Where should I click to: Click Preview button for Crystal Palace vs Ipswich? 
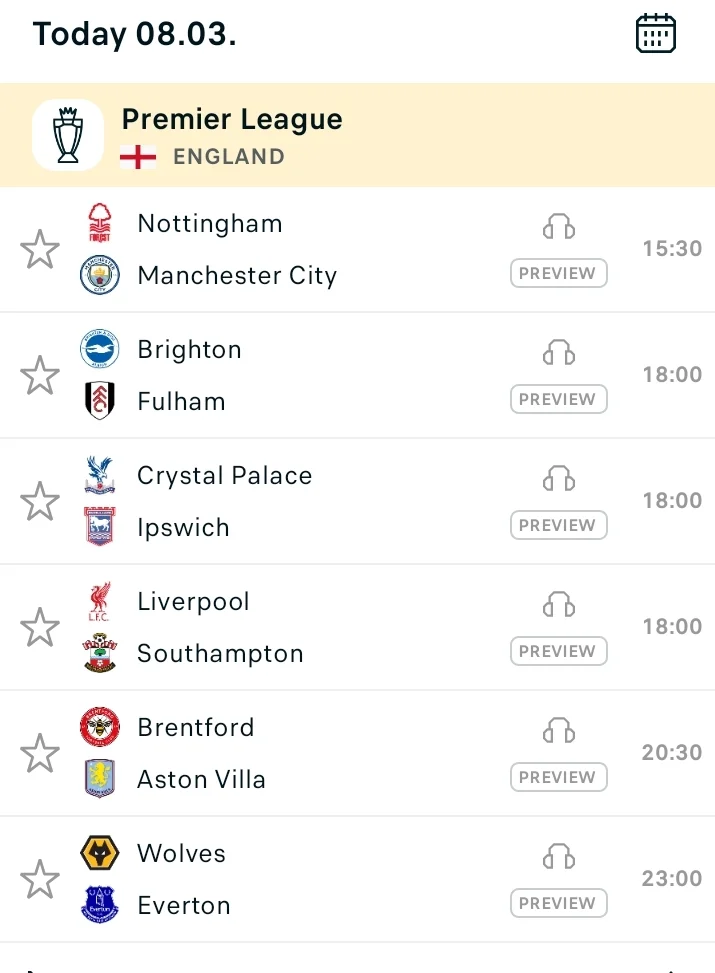point(559,525)
